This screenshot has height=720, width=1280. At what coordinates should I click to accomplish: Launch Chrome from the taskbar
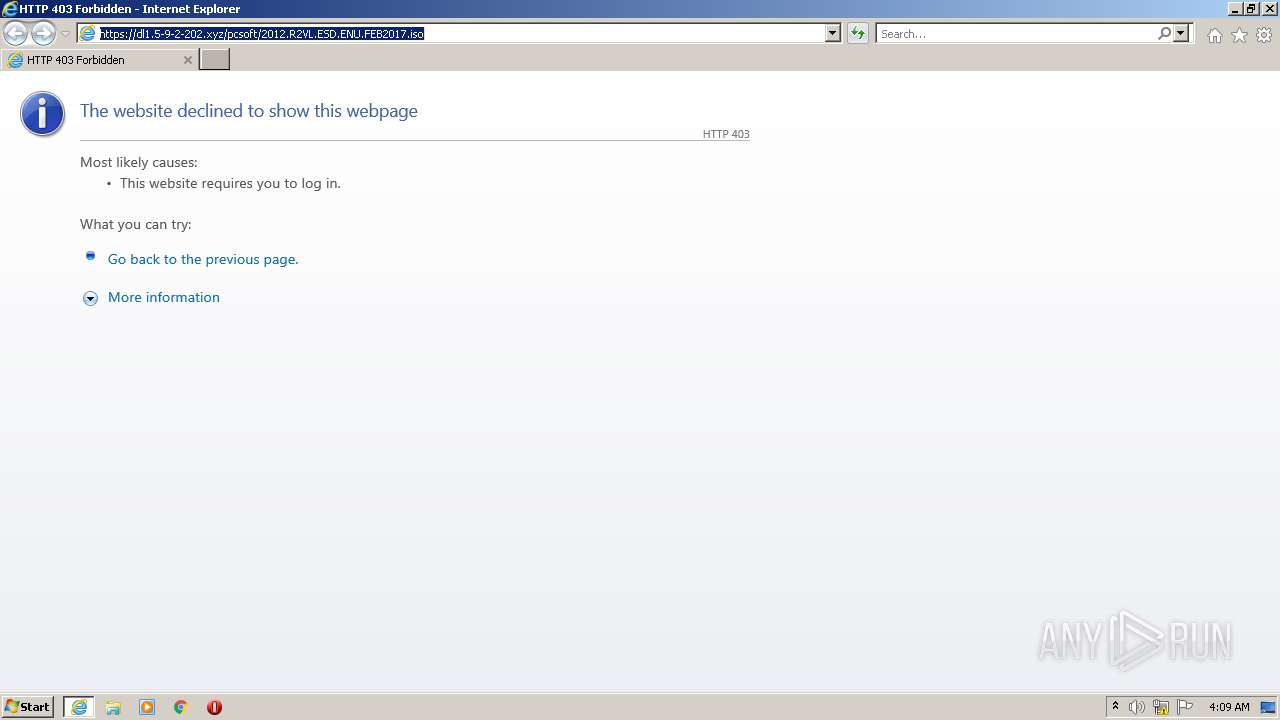(181, 707)
